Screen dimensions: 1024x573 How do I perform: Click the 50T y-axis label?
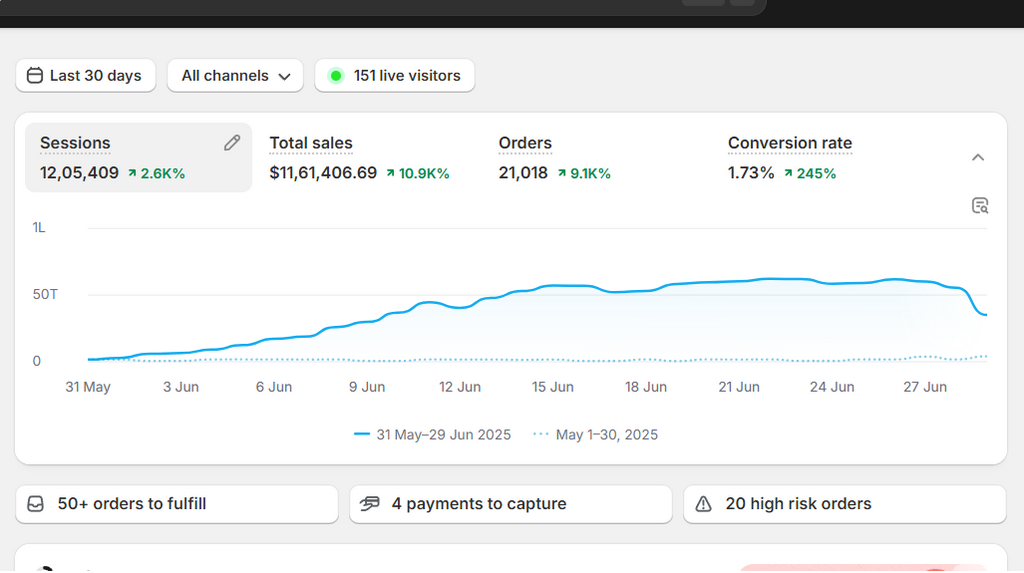click(45, 295)
